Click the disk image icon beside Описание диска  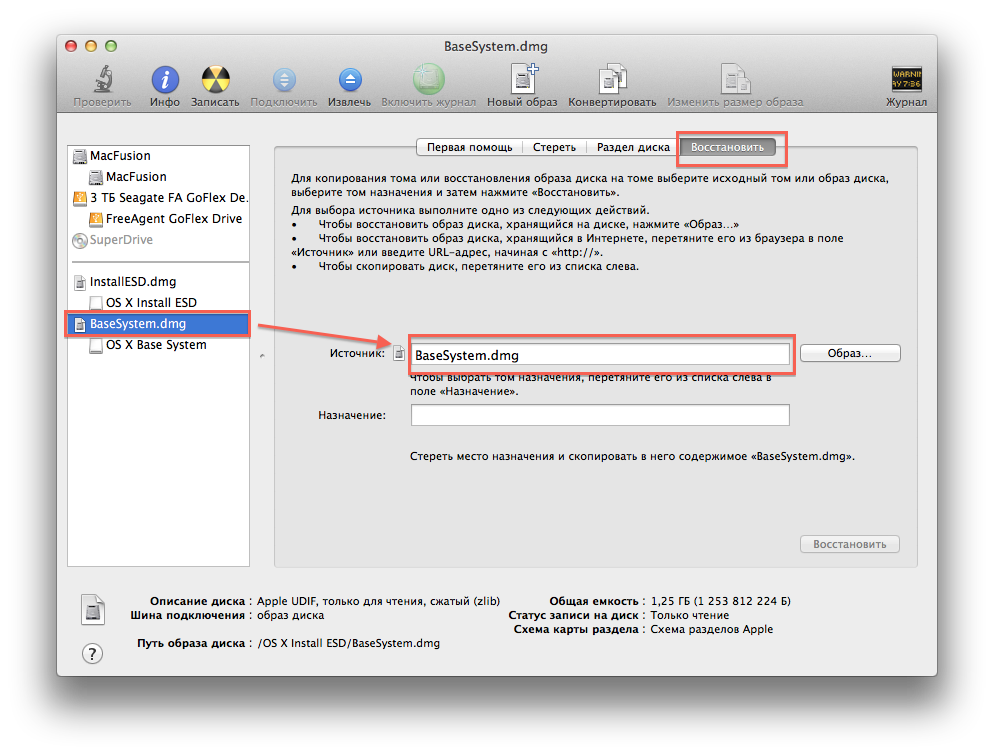[x=93, y=610]
